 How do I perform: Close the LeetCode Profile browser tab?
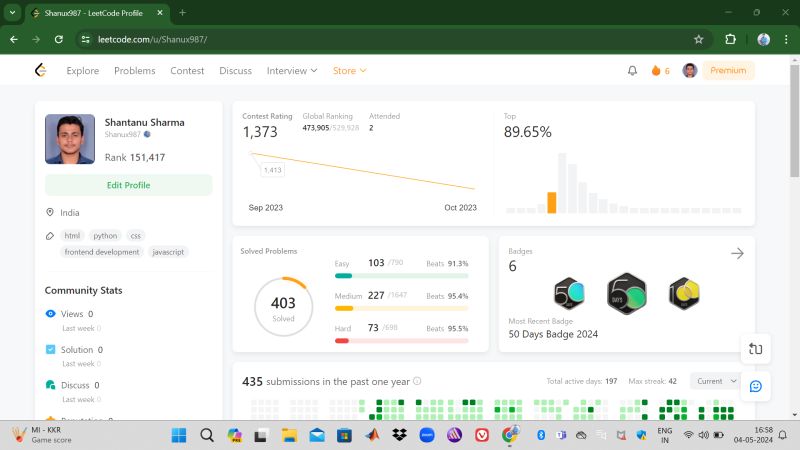(x=160, y=13)
